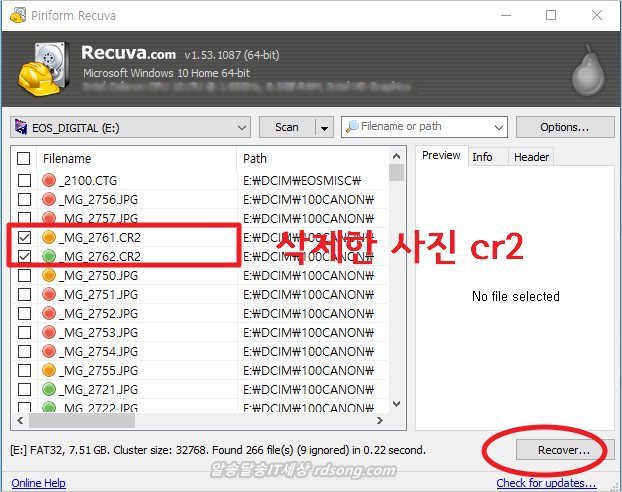Click the red status dot for _MG_2752.JPG
This screenshot has width=622, height=492.
(49, 313)
